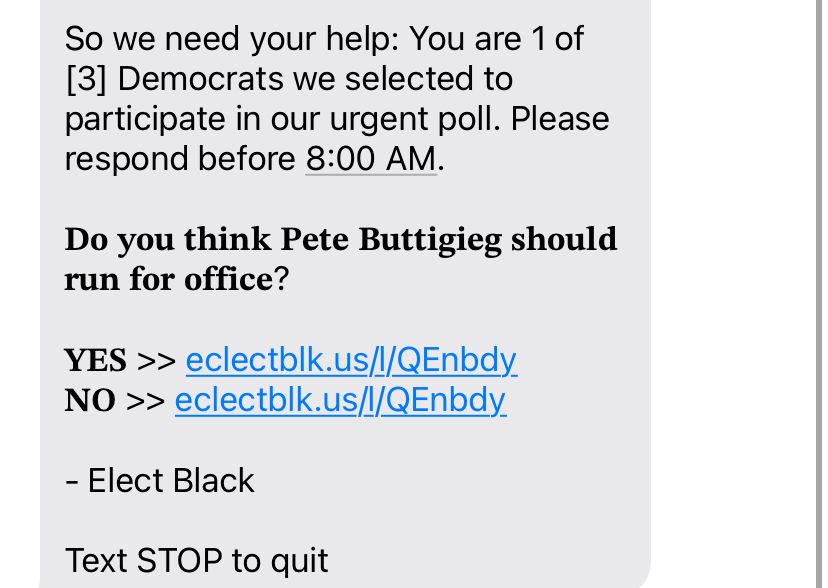This screenshot has height=588, width=828.
Task: Click the bold NO label
Action: (x=90, y=401)
